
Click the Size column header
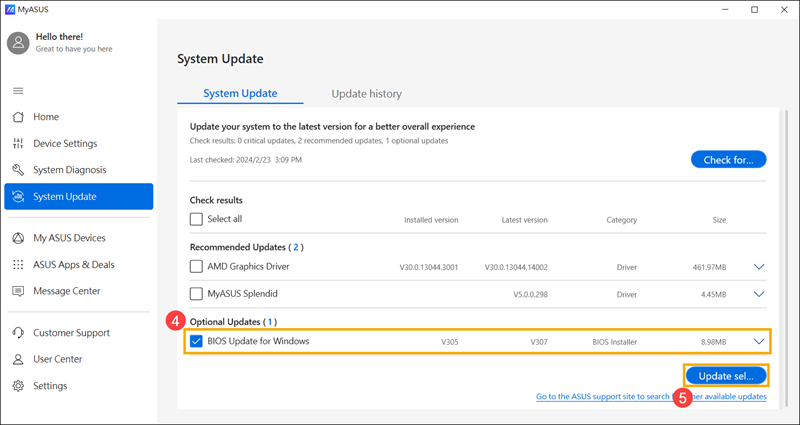(x=719, y=220)
